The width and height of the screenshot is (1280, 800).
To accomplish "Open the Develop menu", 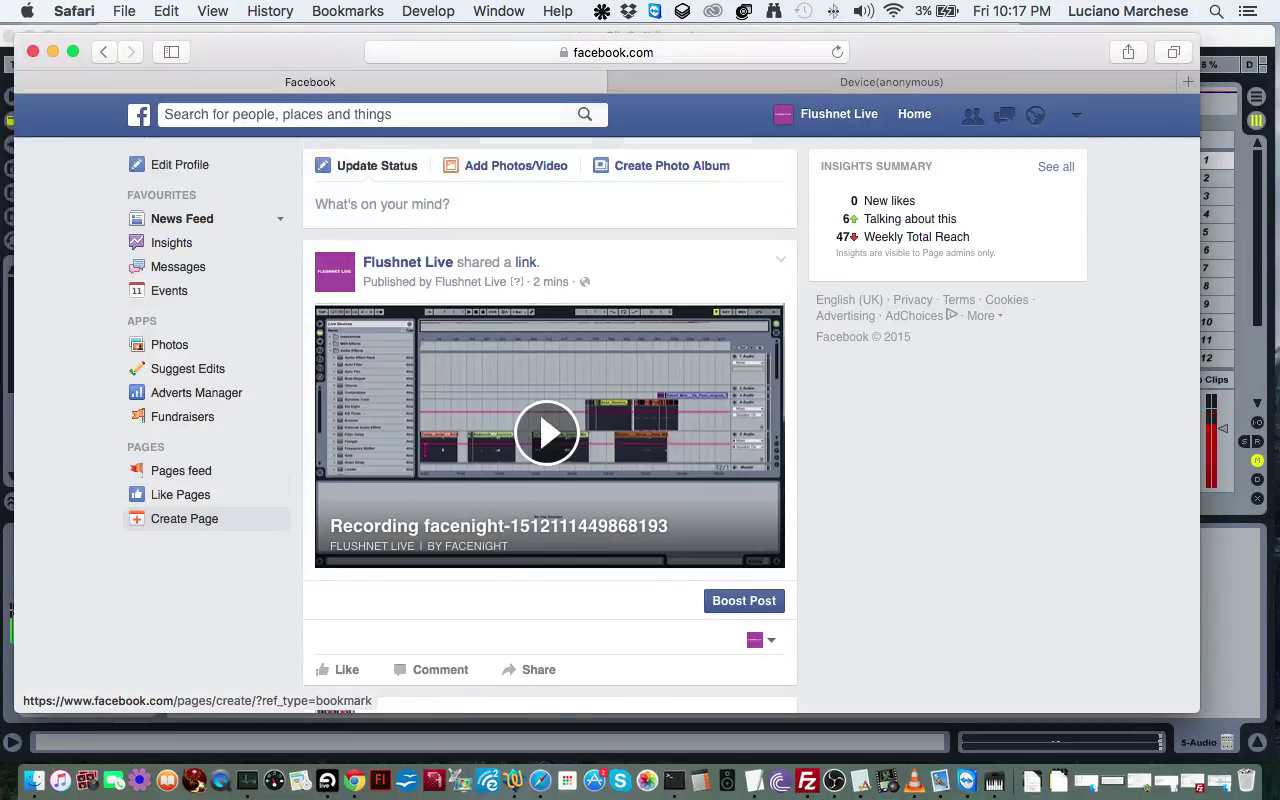I will click(428, 11).
